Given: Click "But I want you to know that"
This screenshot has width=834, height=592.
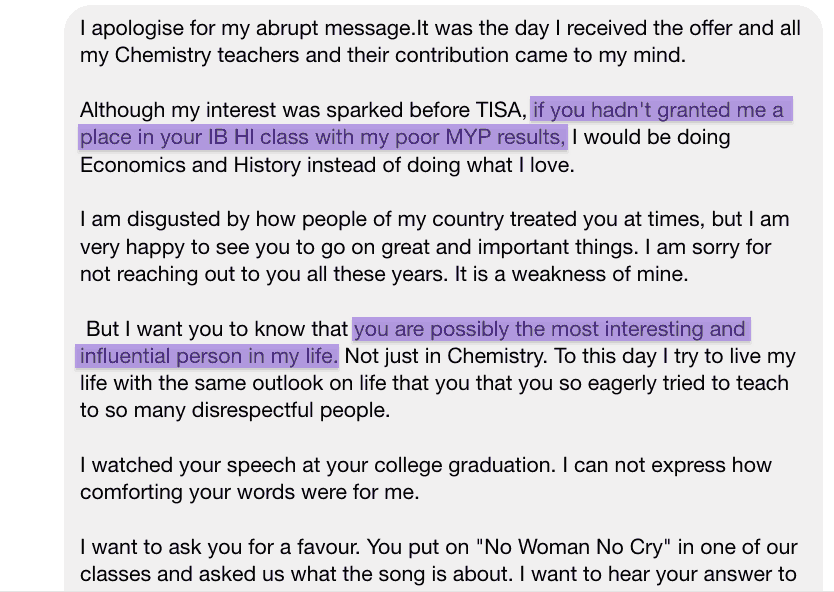Looking at the screenshot, I should pos(217,329).
